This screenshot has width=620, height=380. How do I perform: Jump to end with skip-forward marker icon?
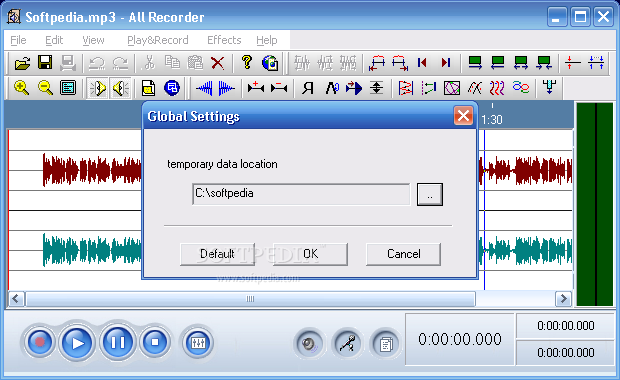tap(446, 63)
